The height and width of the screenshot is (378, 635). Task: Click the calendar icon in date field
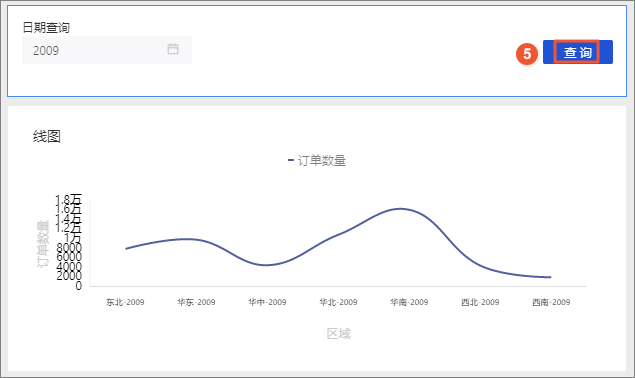[173, 49]
